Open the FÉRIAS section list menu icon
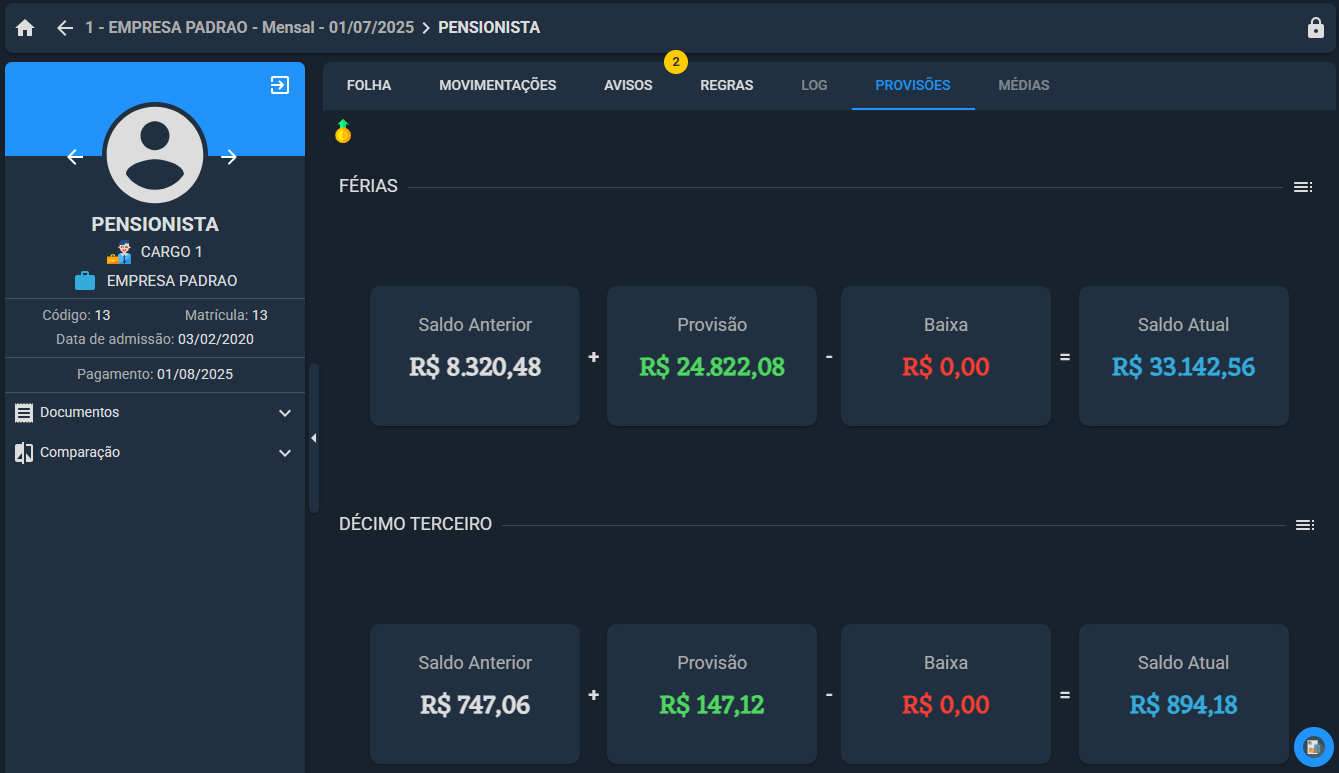 tap(1303, 187)
